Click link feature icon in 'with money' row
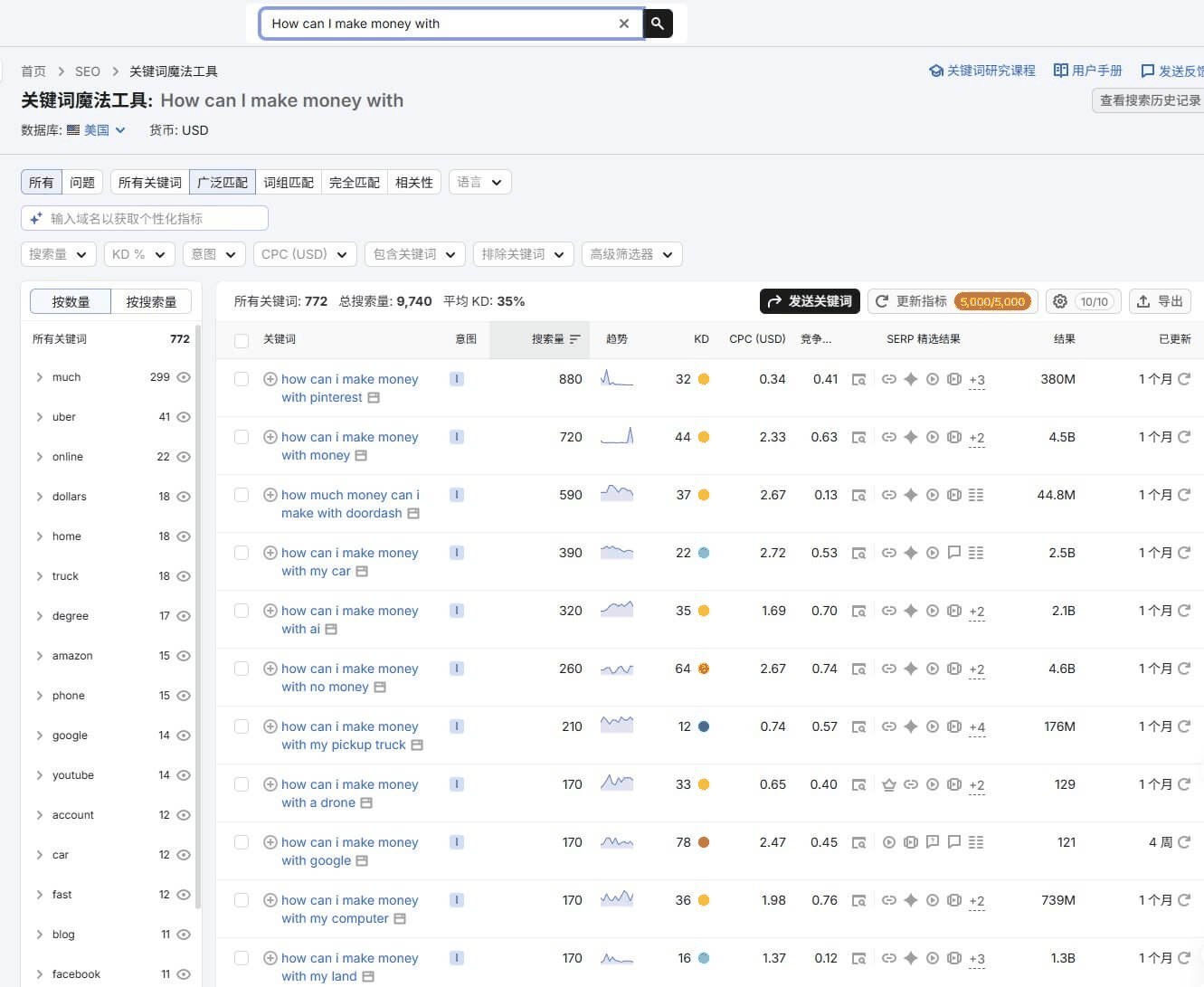 (889, 437)
